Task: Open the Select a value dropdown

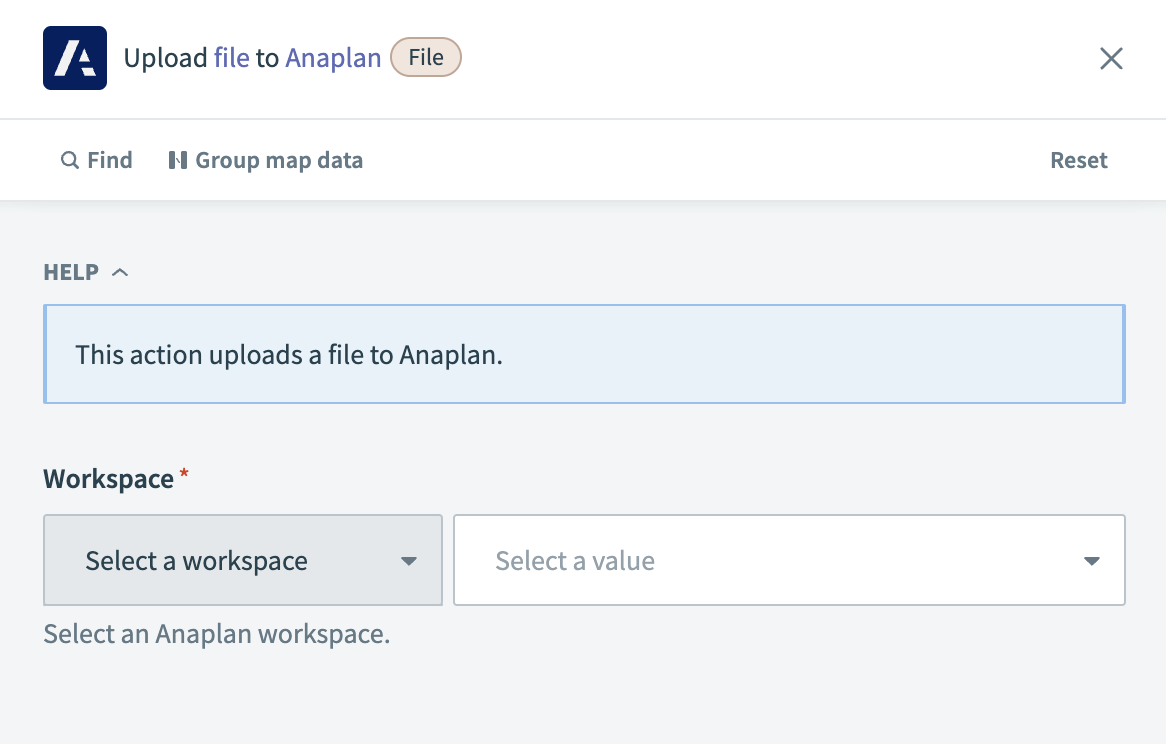Action: click(x=789, y=561)
